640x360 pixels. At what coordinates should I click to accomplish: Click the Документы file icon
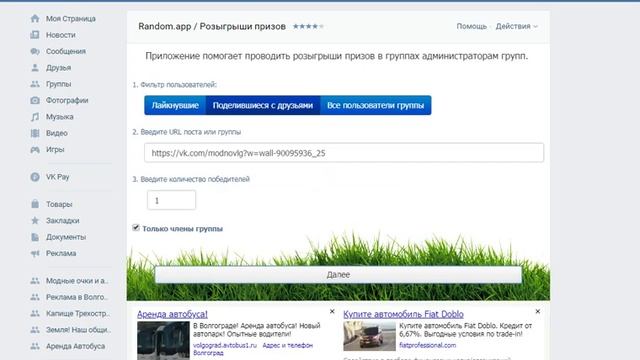35,237
